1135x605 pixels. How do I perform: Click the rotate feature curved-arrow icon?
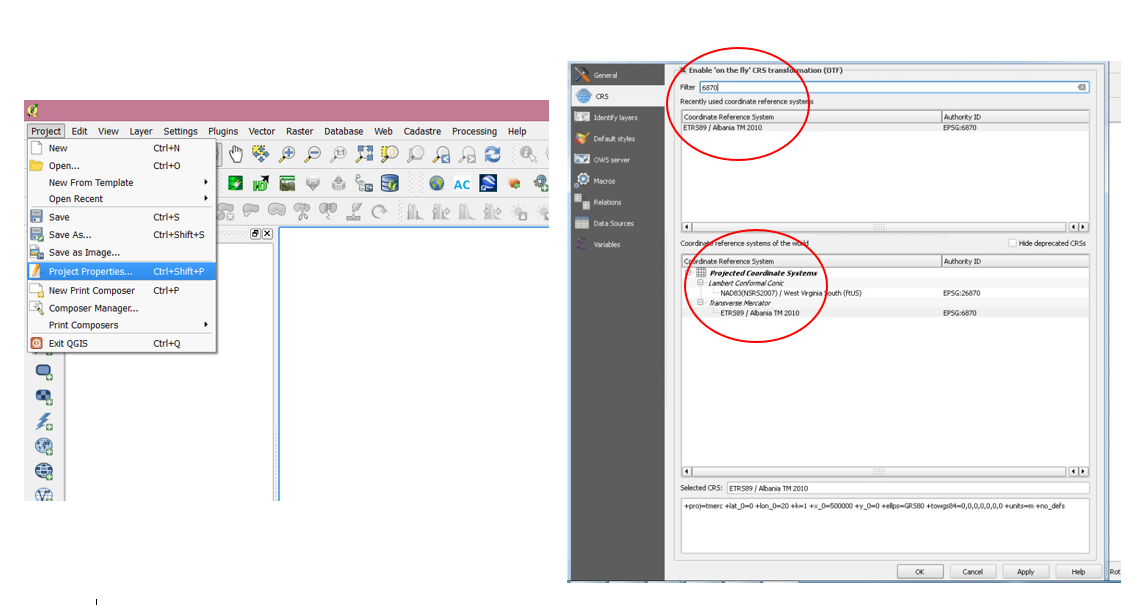pyautogui.click(x=379, y=211)
